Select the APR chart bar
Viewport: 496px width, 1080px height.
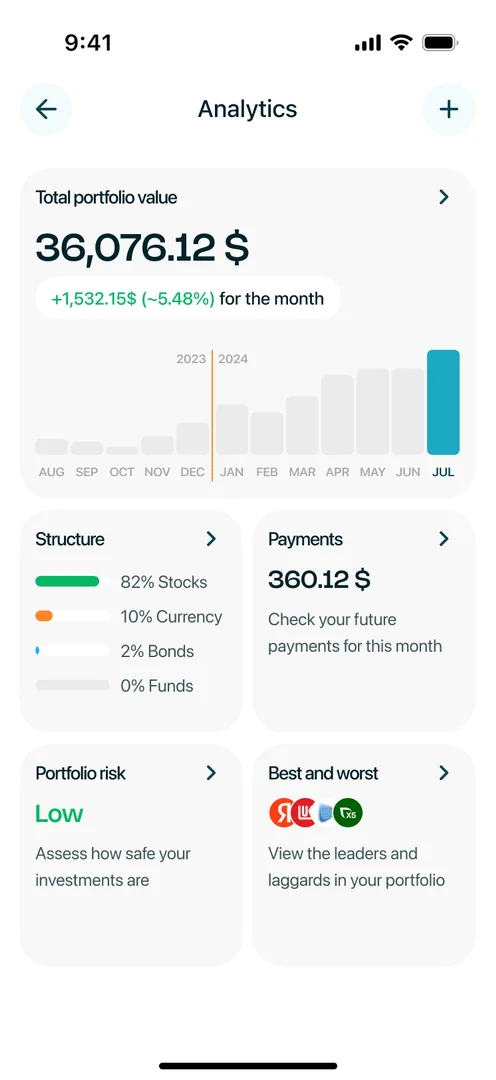338,415
